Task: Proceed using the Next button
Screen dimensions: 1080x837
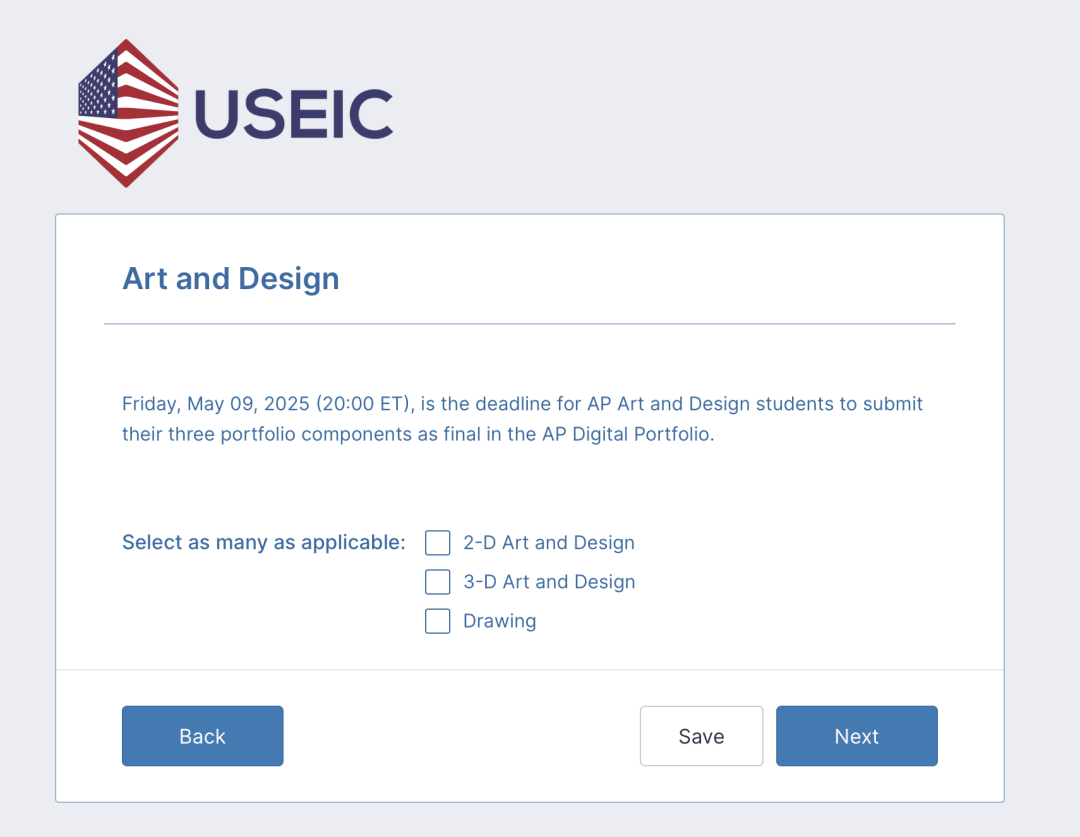Action: (x=856, y=736)
